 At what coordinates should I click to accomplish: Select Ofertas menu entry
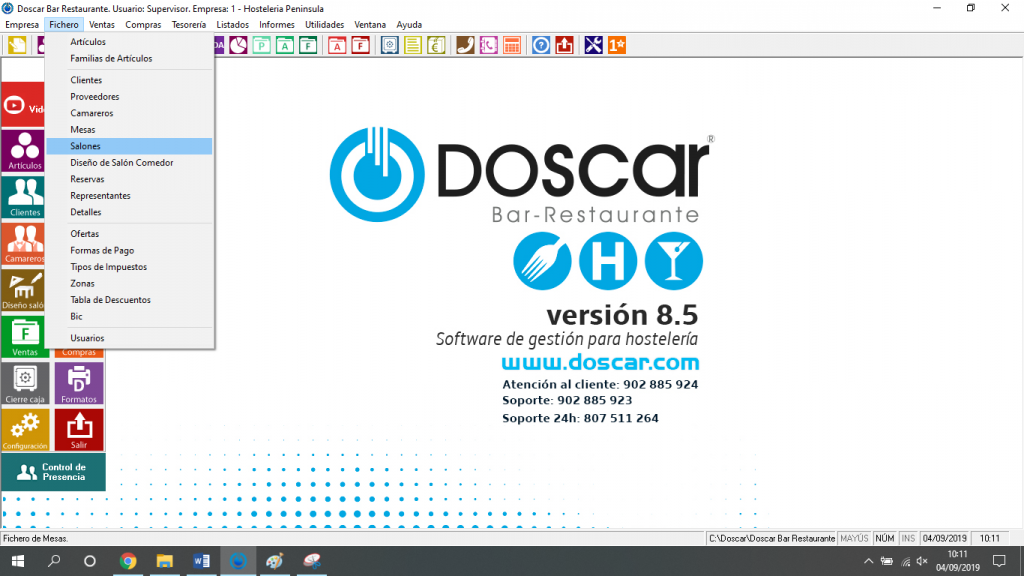click(129, 234)
